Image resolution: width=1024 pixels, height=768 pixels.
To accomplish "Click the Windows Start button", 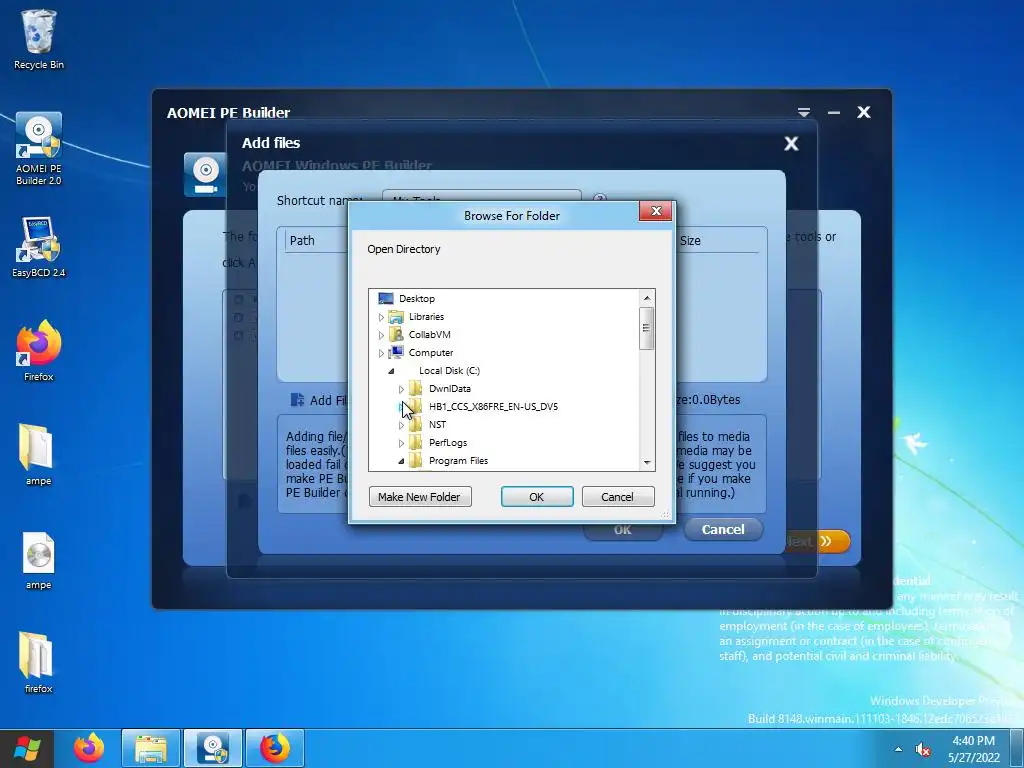I will pyautogui.click(x=26, y=748).
